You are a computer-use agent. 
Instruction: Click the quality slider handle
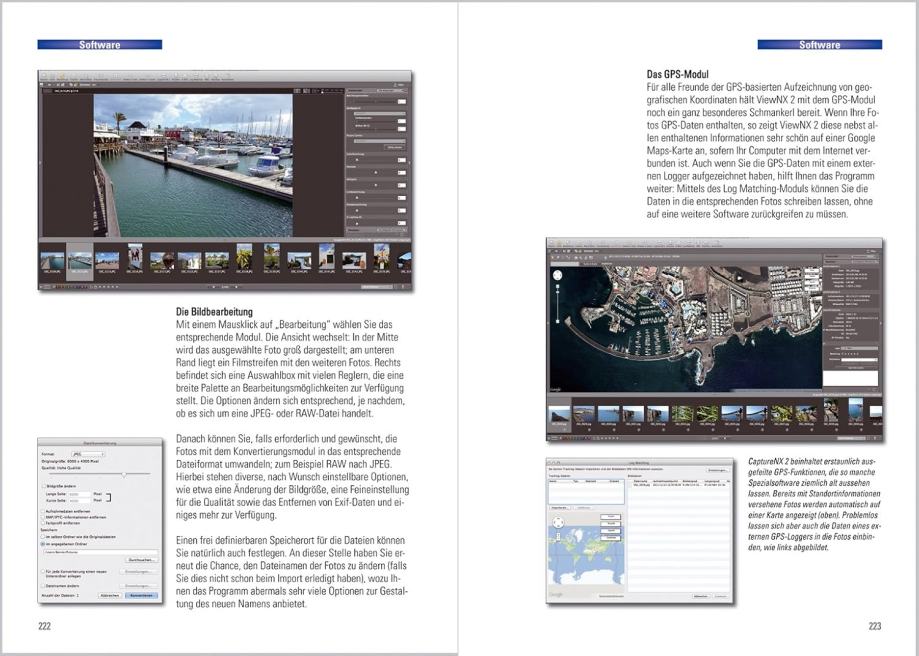click(x=123, y=473)
